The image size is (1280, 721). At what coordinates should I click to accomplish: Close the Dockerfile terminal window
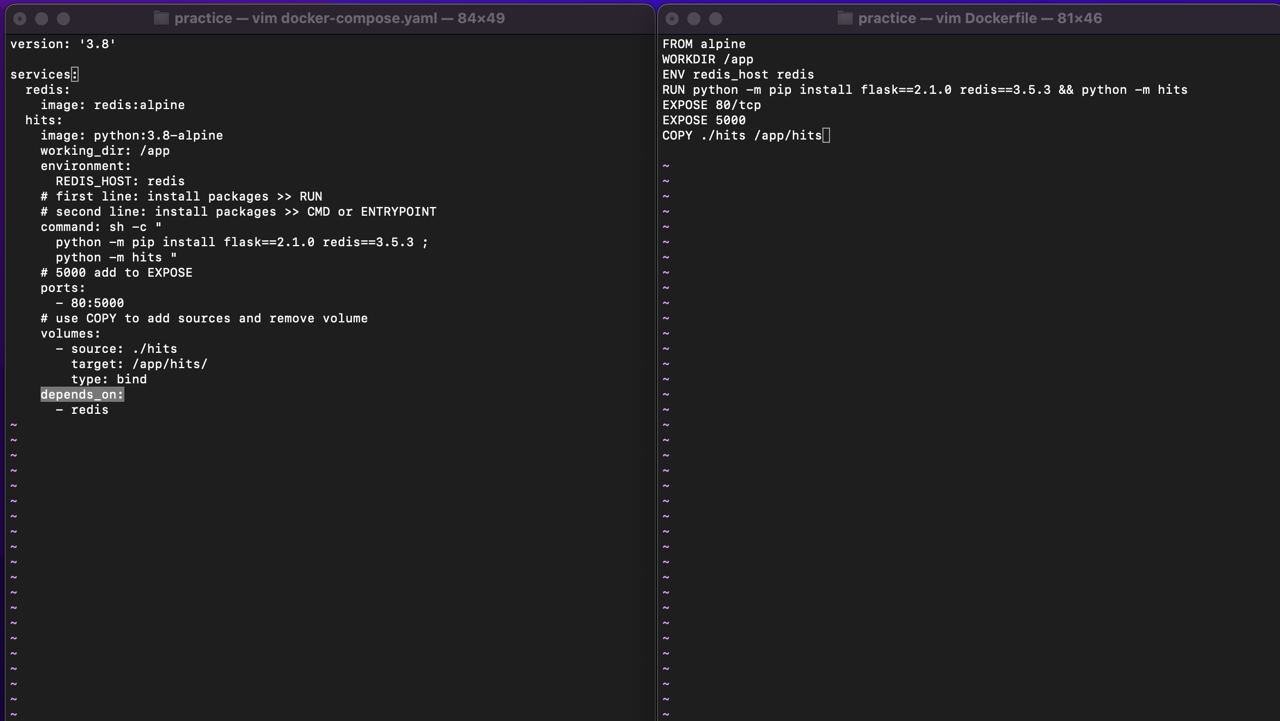(x=672, y=18)
